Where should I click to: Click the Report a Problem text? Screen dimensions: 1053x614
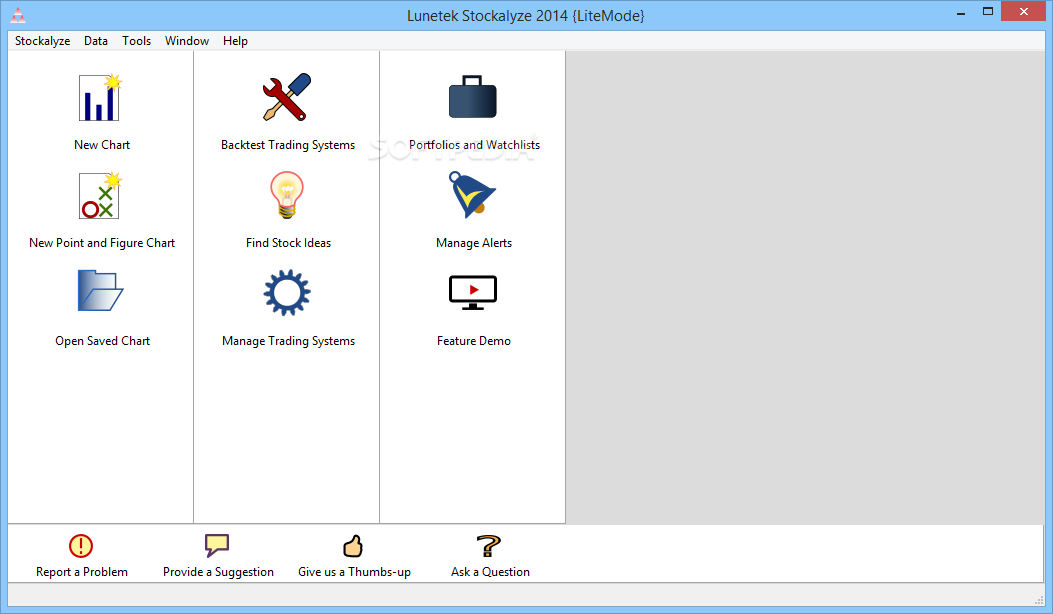click(82, 572)
